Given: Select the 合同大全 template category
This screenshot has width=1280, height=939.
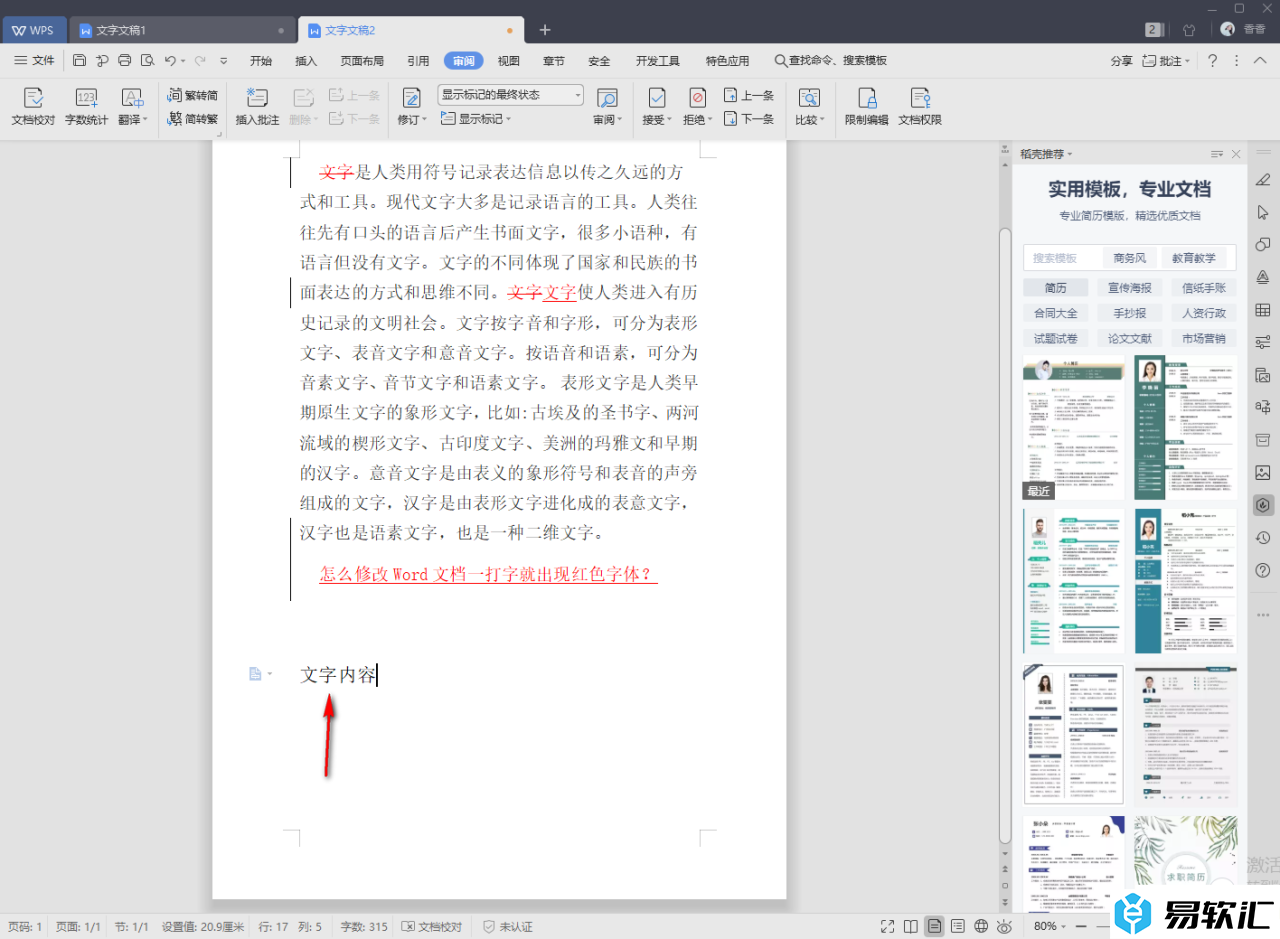Looking at the screenshot, I should point(1056,313).
